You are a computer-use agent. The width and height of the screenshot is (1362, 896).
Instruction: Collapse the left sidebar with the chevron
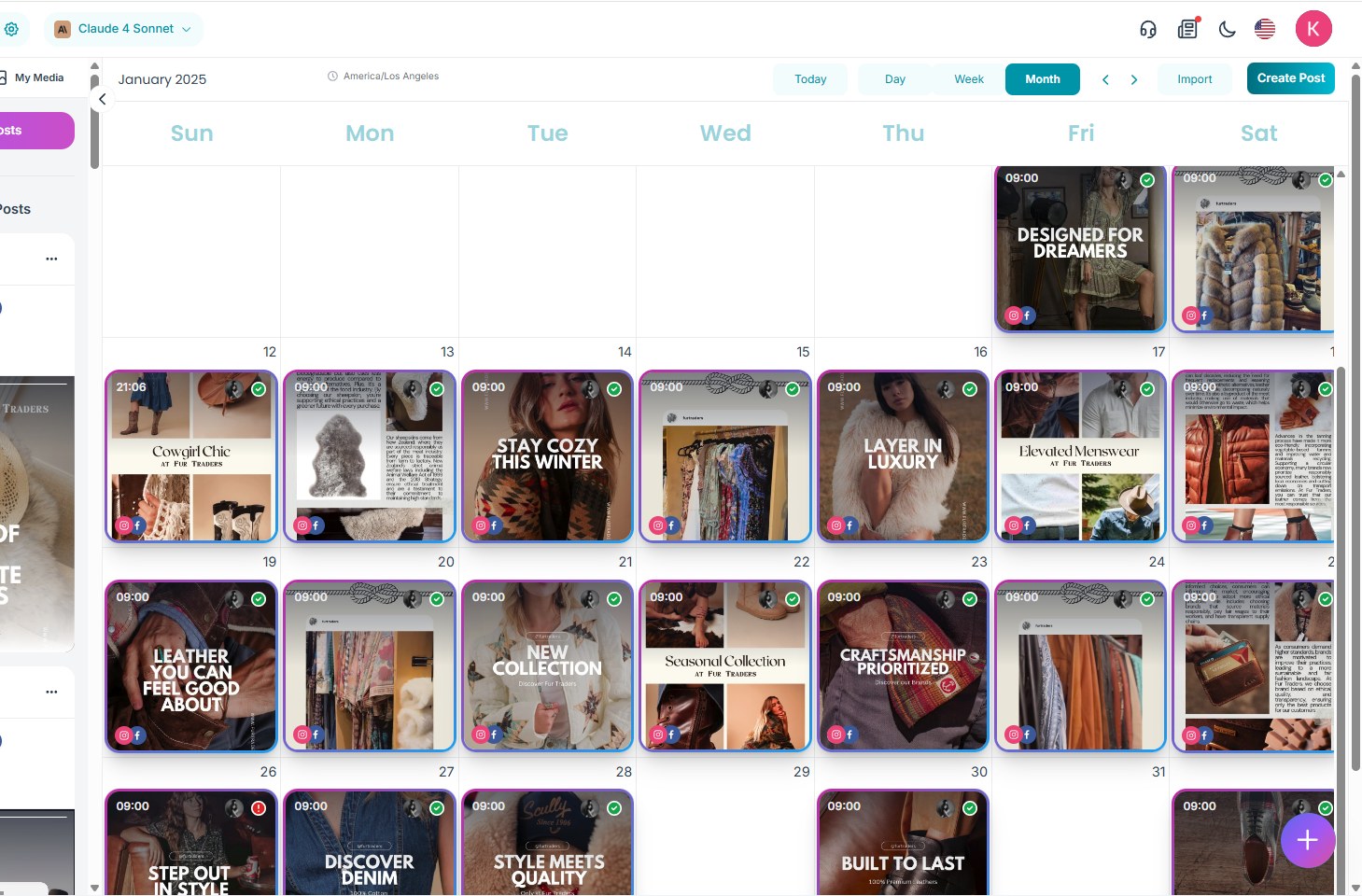(103, 99)
